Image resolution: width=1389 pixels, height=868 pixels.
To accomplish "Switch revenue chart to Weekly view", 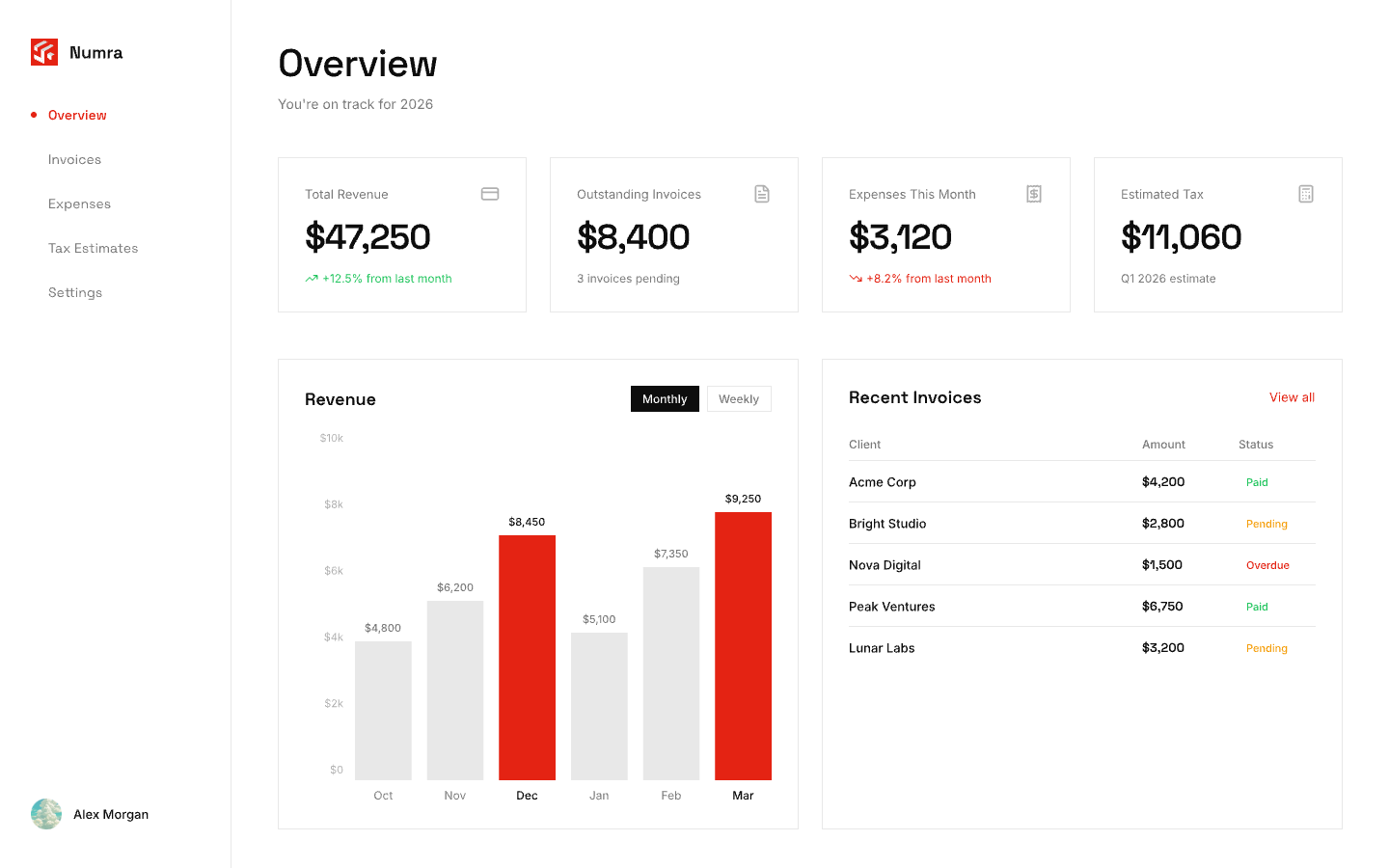I will pos(738,399).
